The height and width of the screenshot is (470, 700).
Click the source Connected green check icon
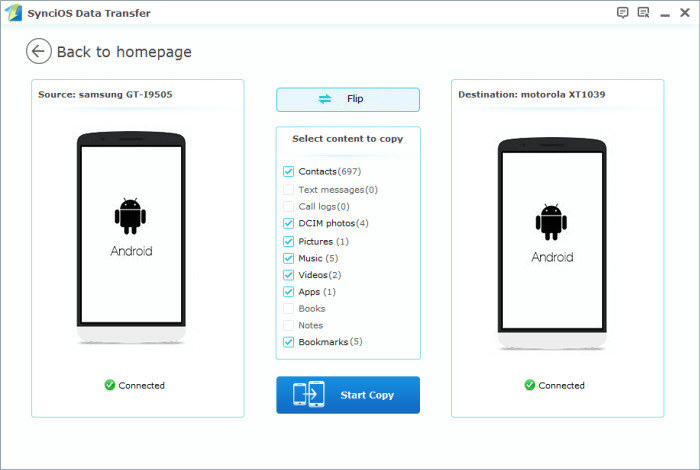pos(110,385)
